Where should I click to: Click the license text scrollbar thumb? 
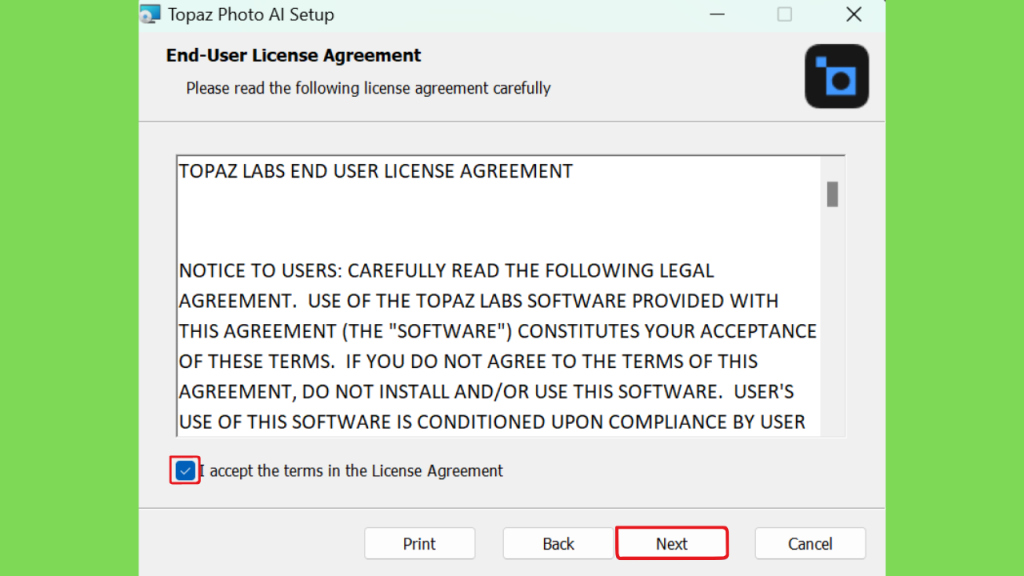[x=832, y=194]
